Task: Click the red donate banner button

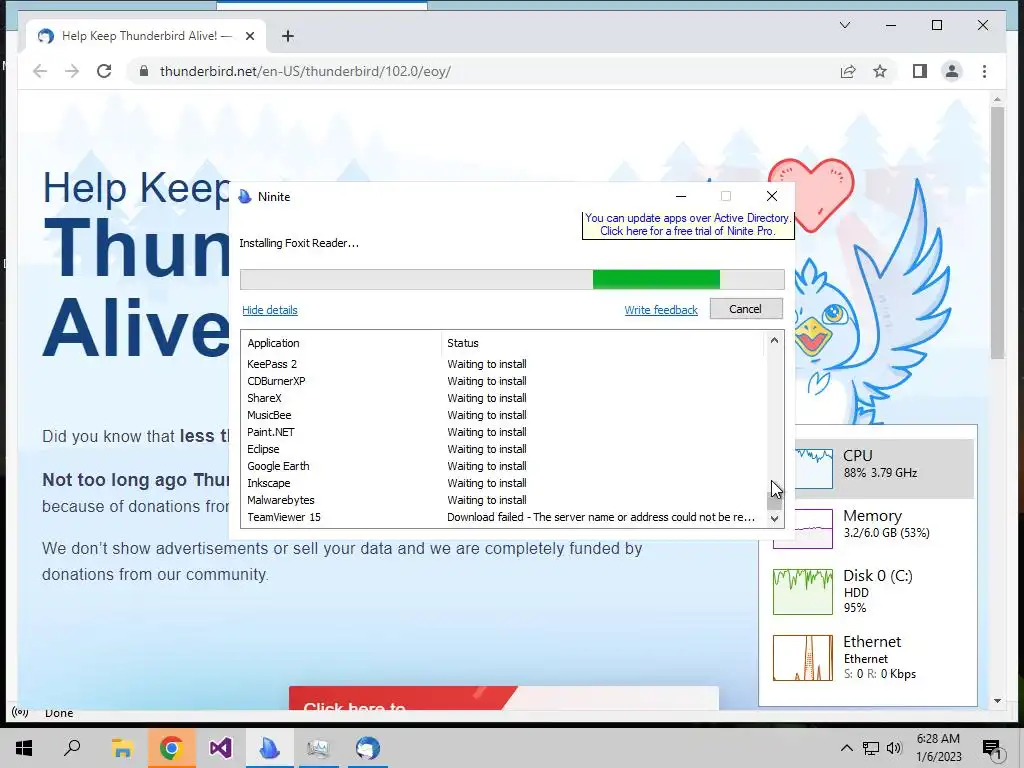Action: point(504,698)
